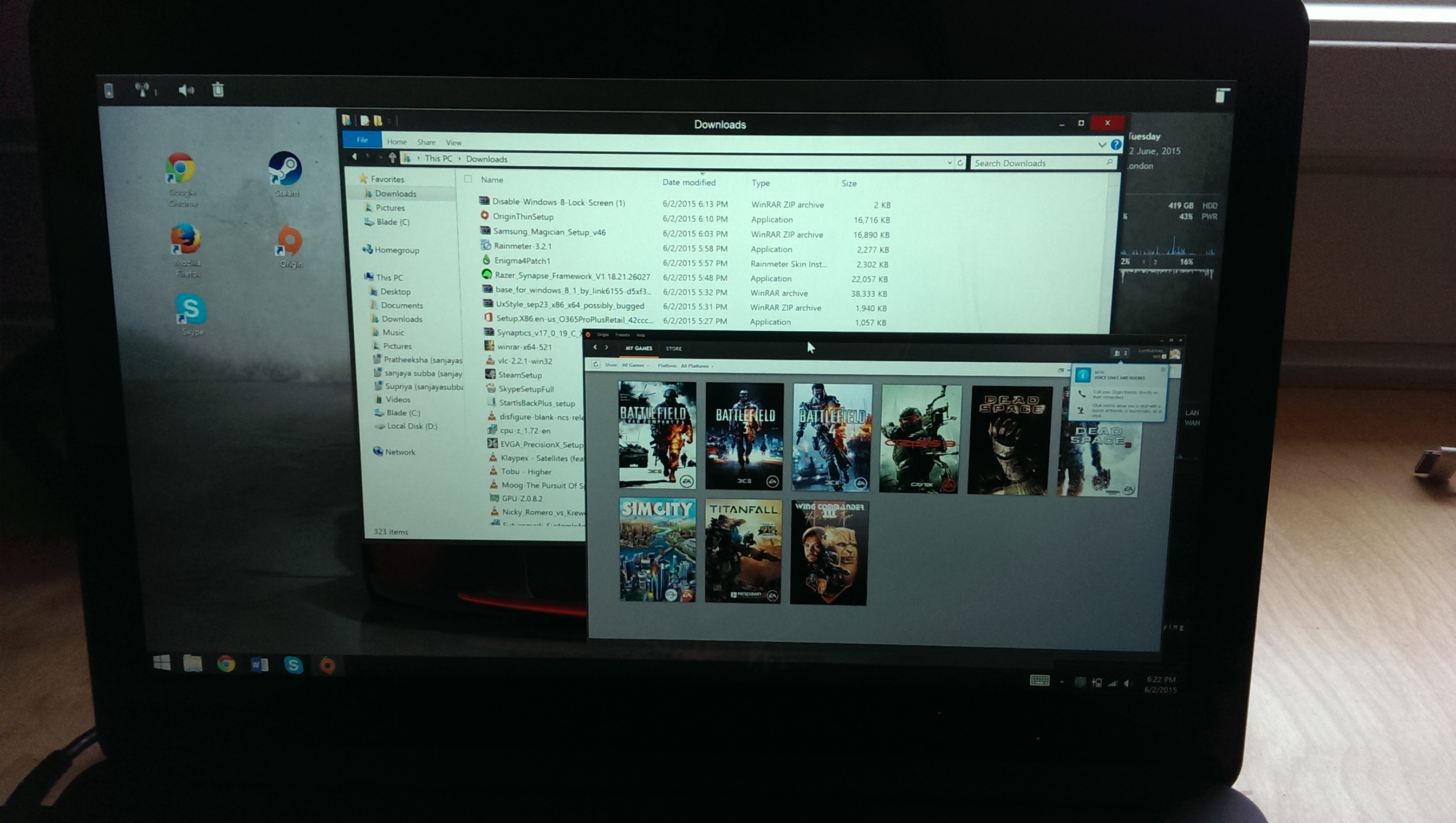The image size is (1456, 823).
Task: Click the Explorer help question mark icon
Action: pos(1116,145)
